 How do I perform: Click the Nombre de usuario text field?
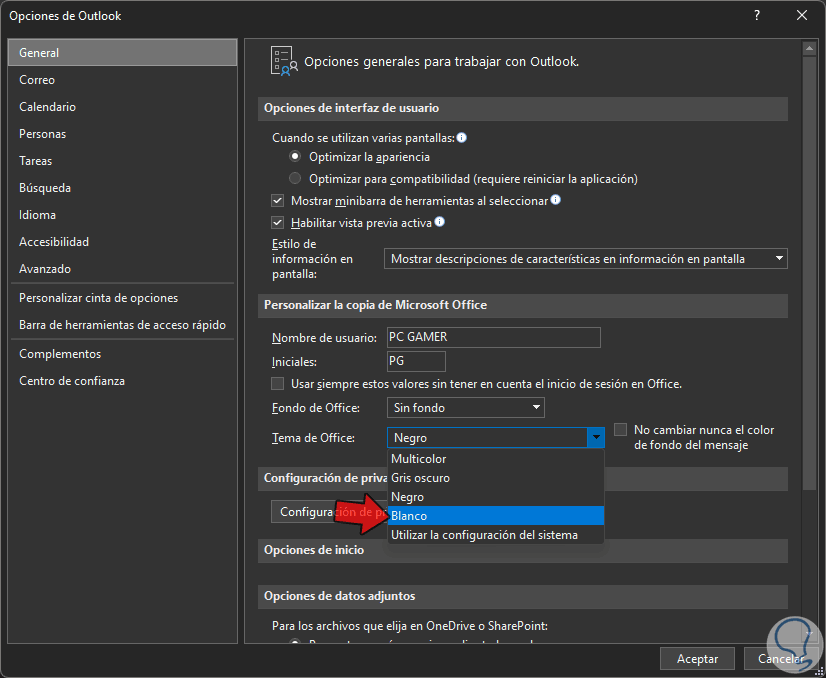(493, 338)
